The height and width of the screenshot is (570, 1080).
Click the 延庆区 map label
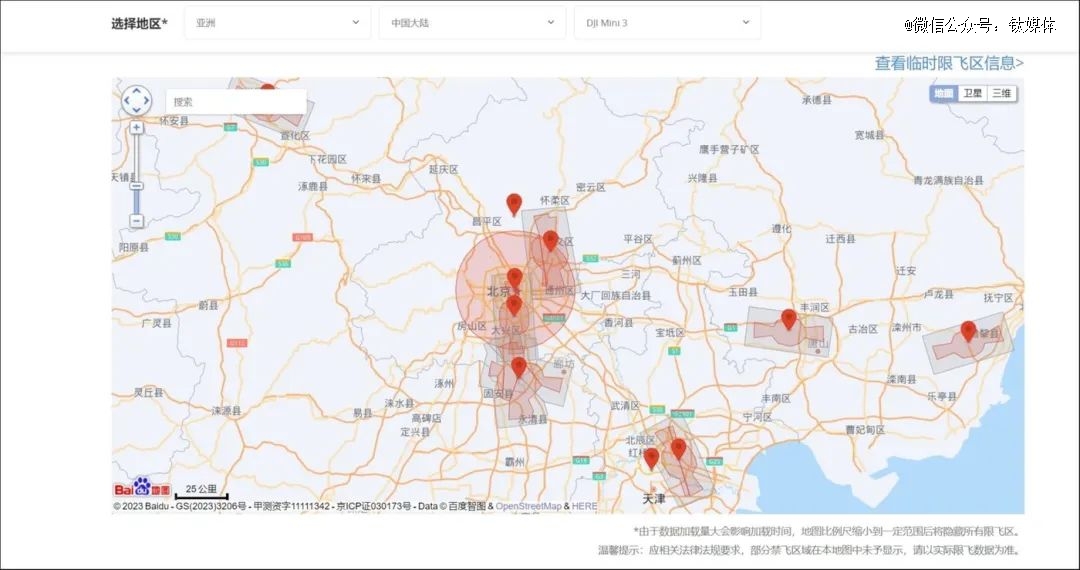(444, 169)
